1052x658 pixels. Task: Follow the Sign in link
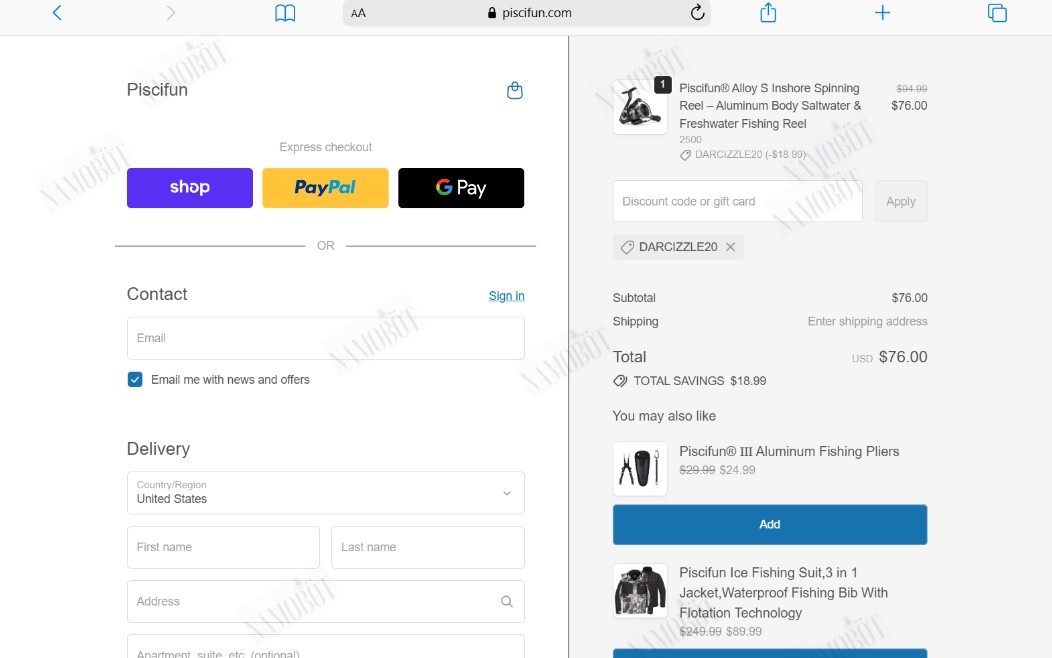[507, 296]
